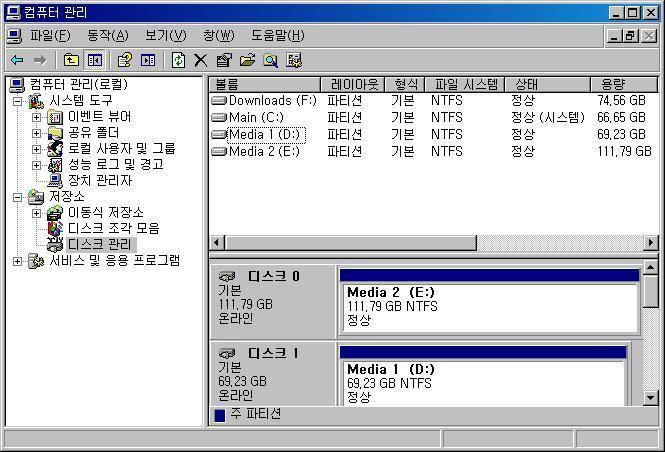Screen dimensions: 665x452
Task: Sort by the 상태 column header
Action: coord(548,84)
